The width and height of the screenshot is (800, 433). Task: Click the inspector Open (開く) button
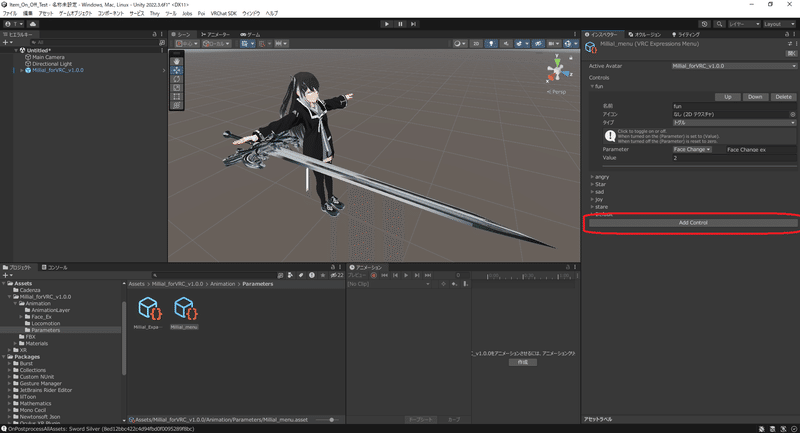tap(791, 53)
